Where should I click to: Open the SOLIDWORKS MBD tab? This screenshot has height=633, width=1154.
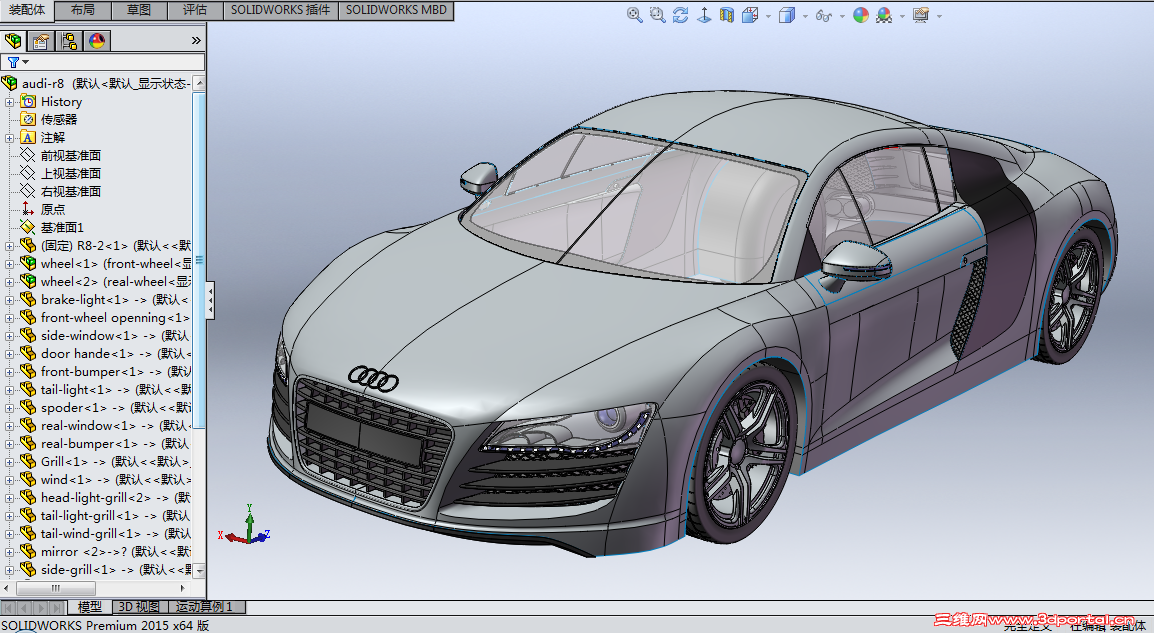pos(397,10)
